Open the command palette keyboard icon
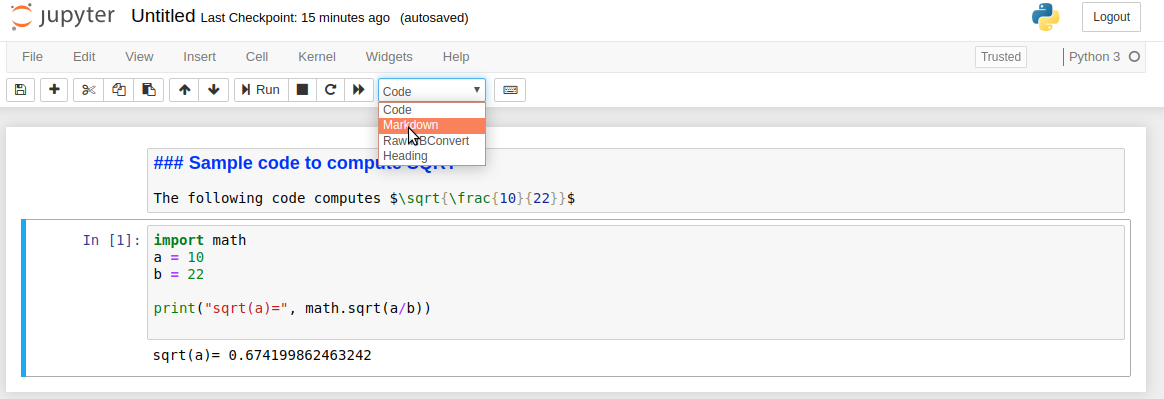The height and width of the screenshot is (399, 1164). 510,90
